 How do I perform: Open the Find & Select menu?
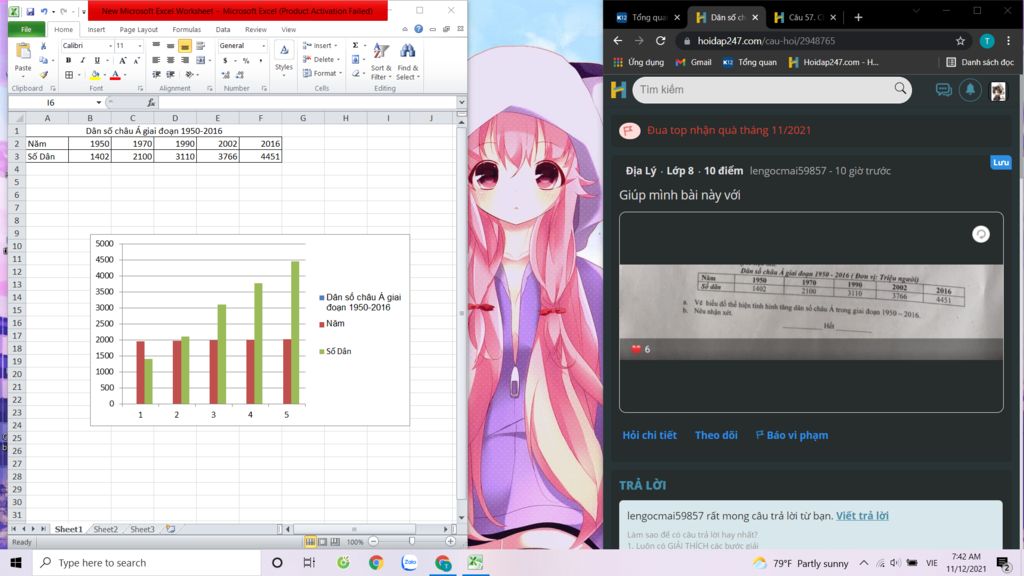[408, 62]
